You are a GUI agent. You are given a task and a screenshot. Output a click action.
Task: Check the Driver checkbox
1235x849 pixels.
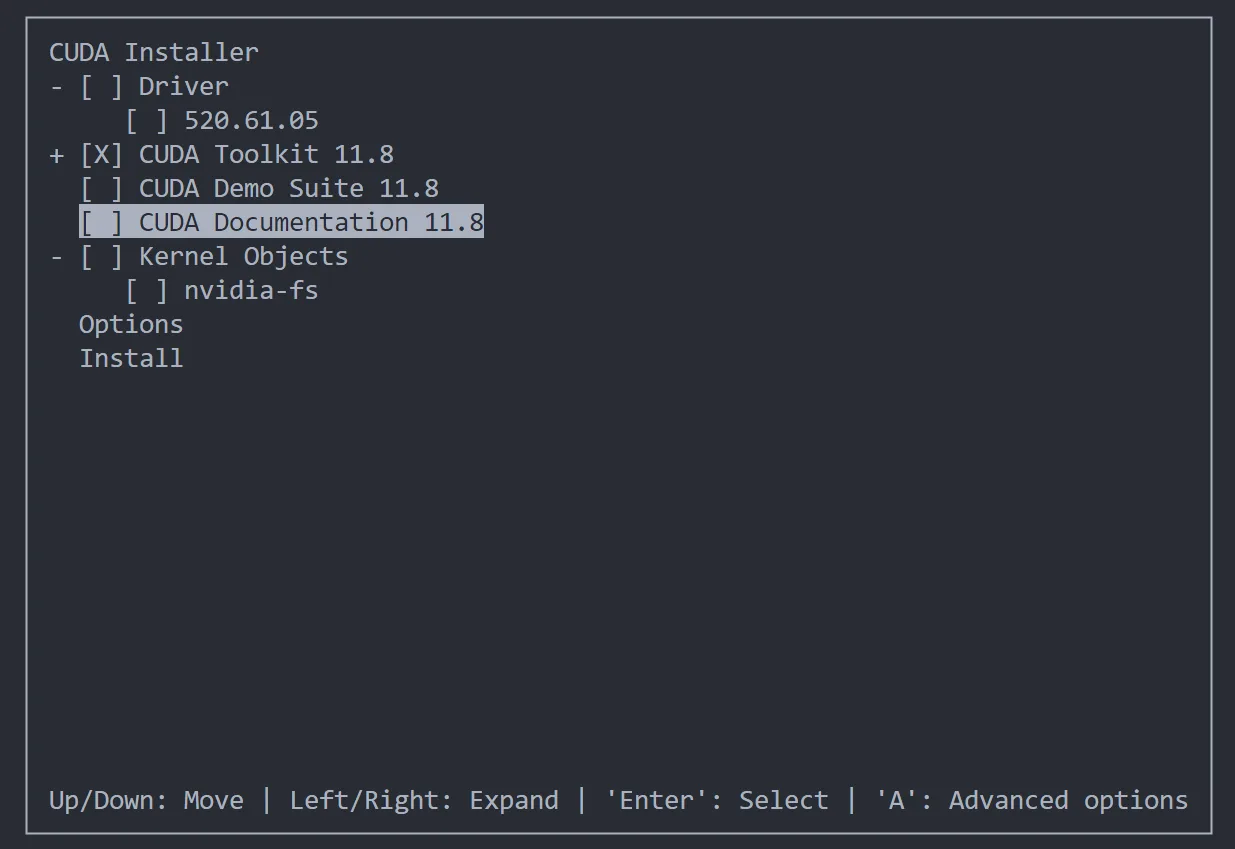(101, 87)
